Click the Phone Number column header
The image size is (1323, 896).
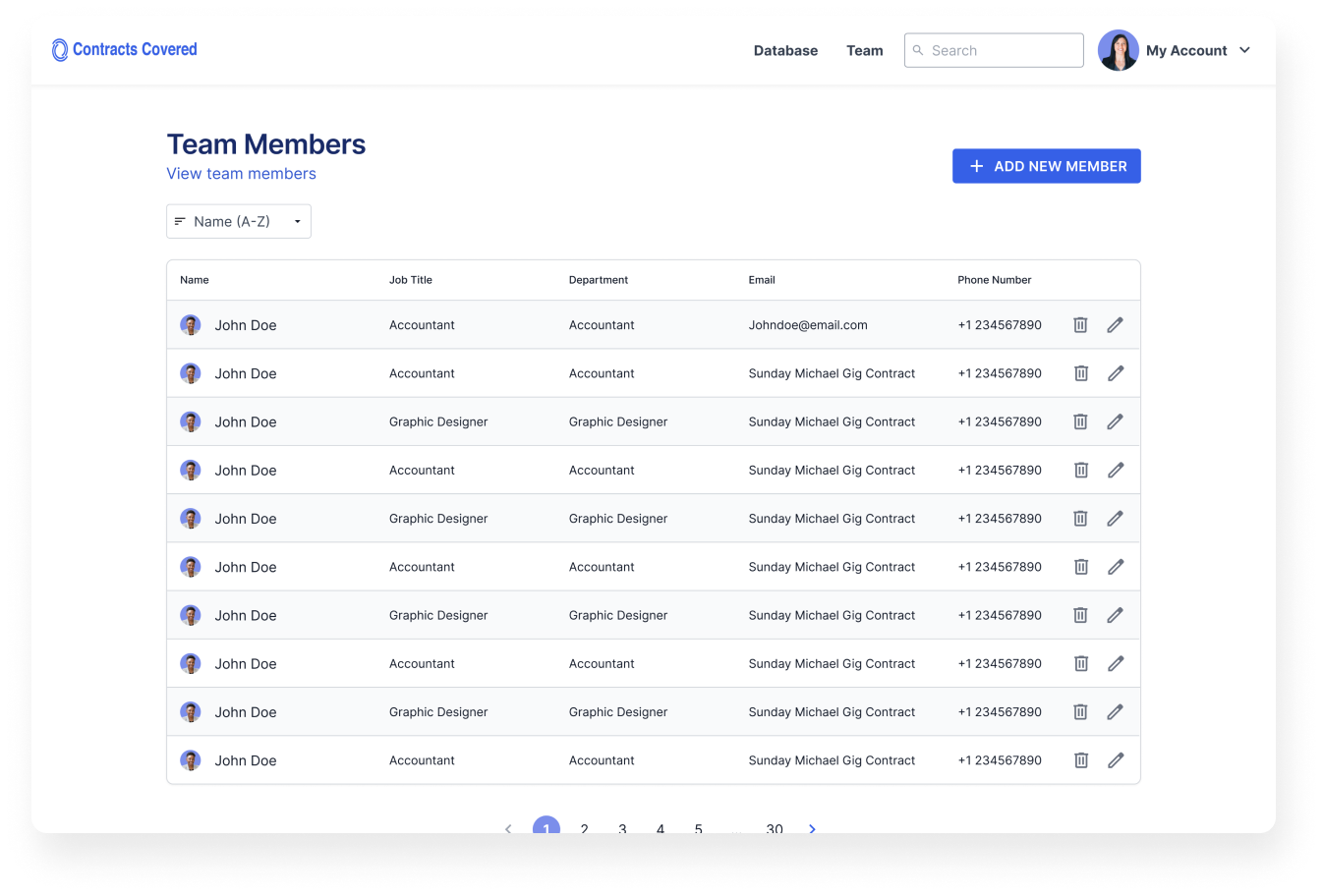click(995, 280)
